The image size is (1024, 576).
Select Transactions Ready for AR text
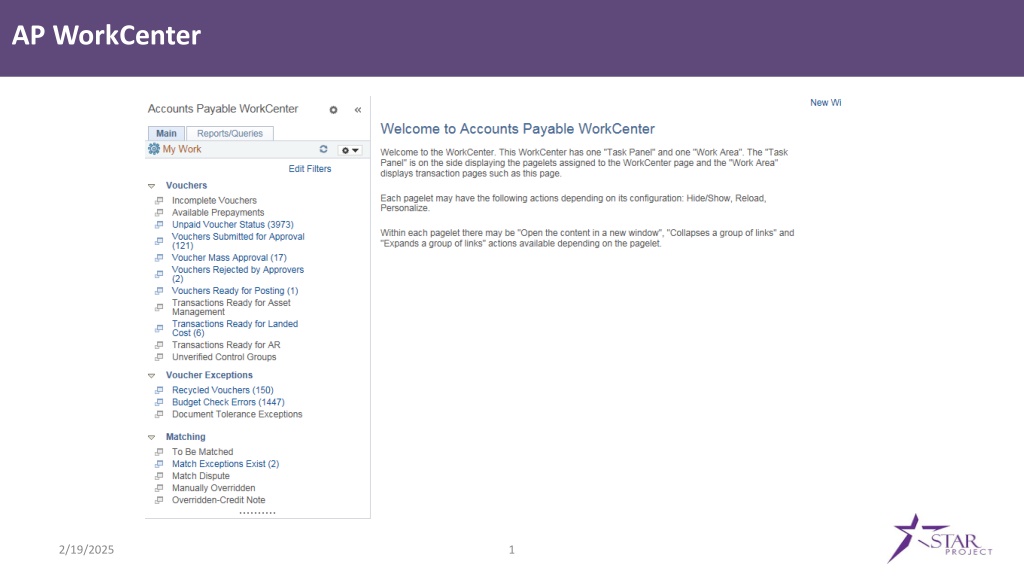[226, 345]
